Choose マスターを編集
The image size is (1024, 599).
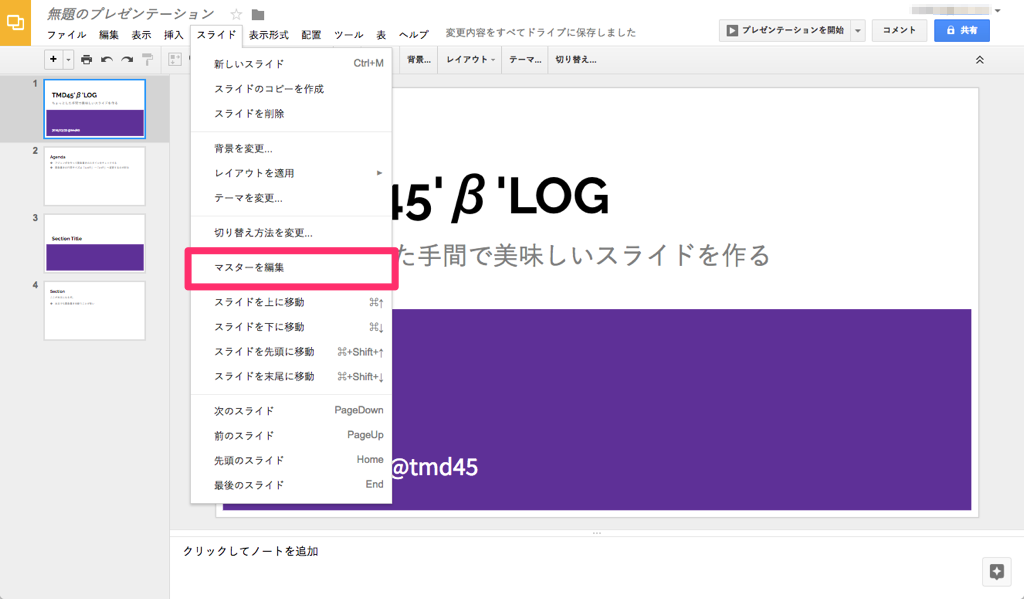pos(291,267)
